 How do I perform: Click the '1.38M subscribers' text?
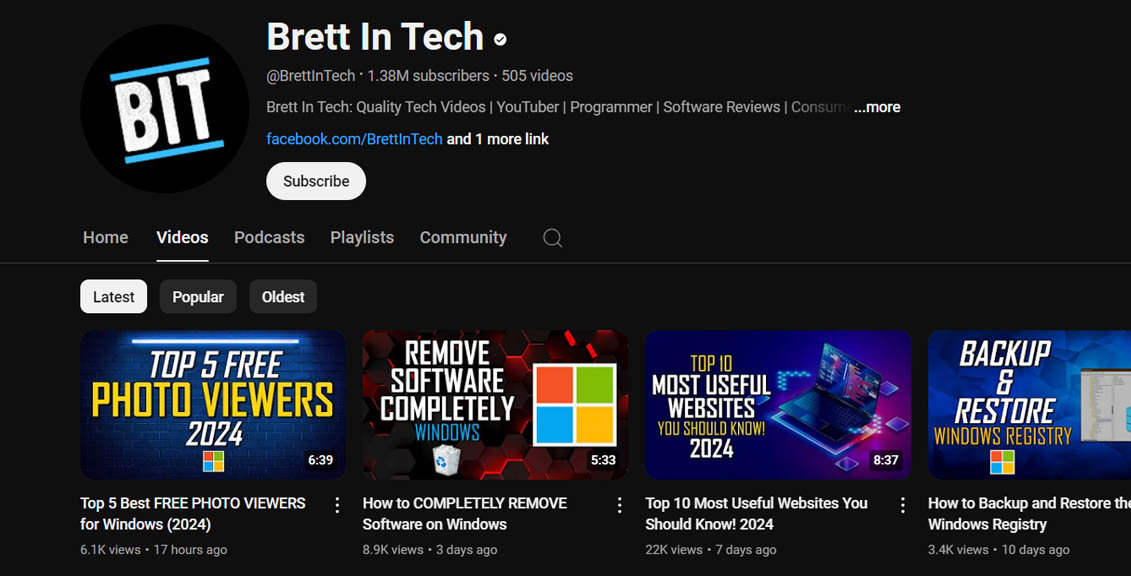pos(428,76)
